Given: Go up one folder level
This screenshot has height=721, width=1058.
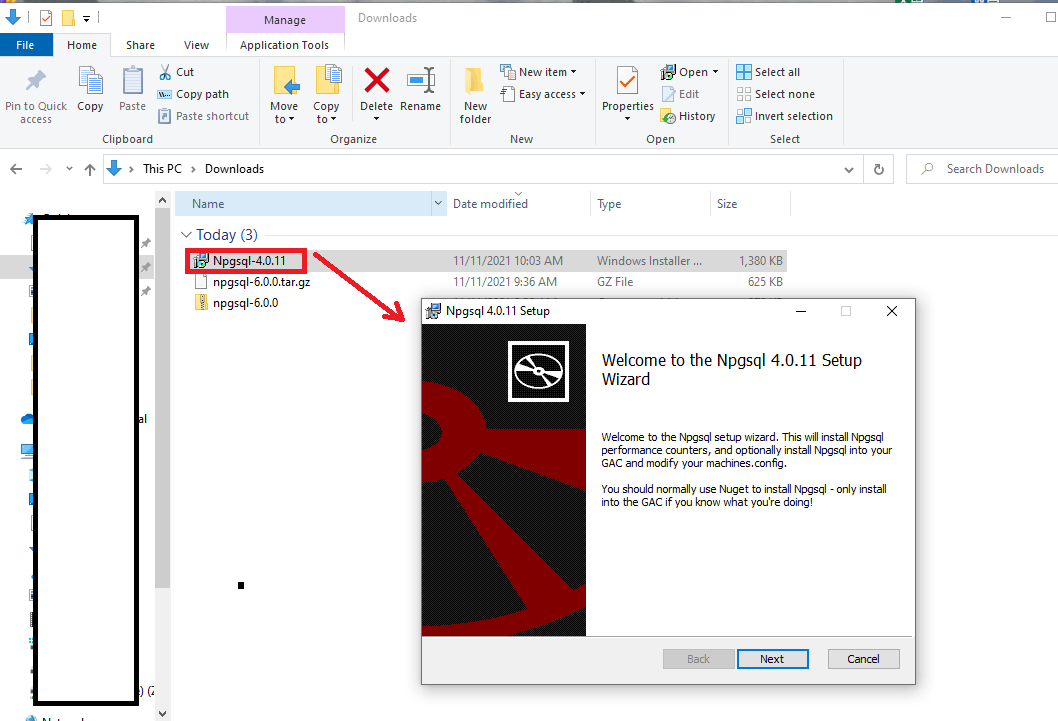Looking at the screenshot, I should tap(90, 169).
